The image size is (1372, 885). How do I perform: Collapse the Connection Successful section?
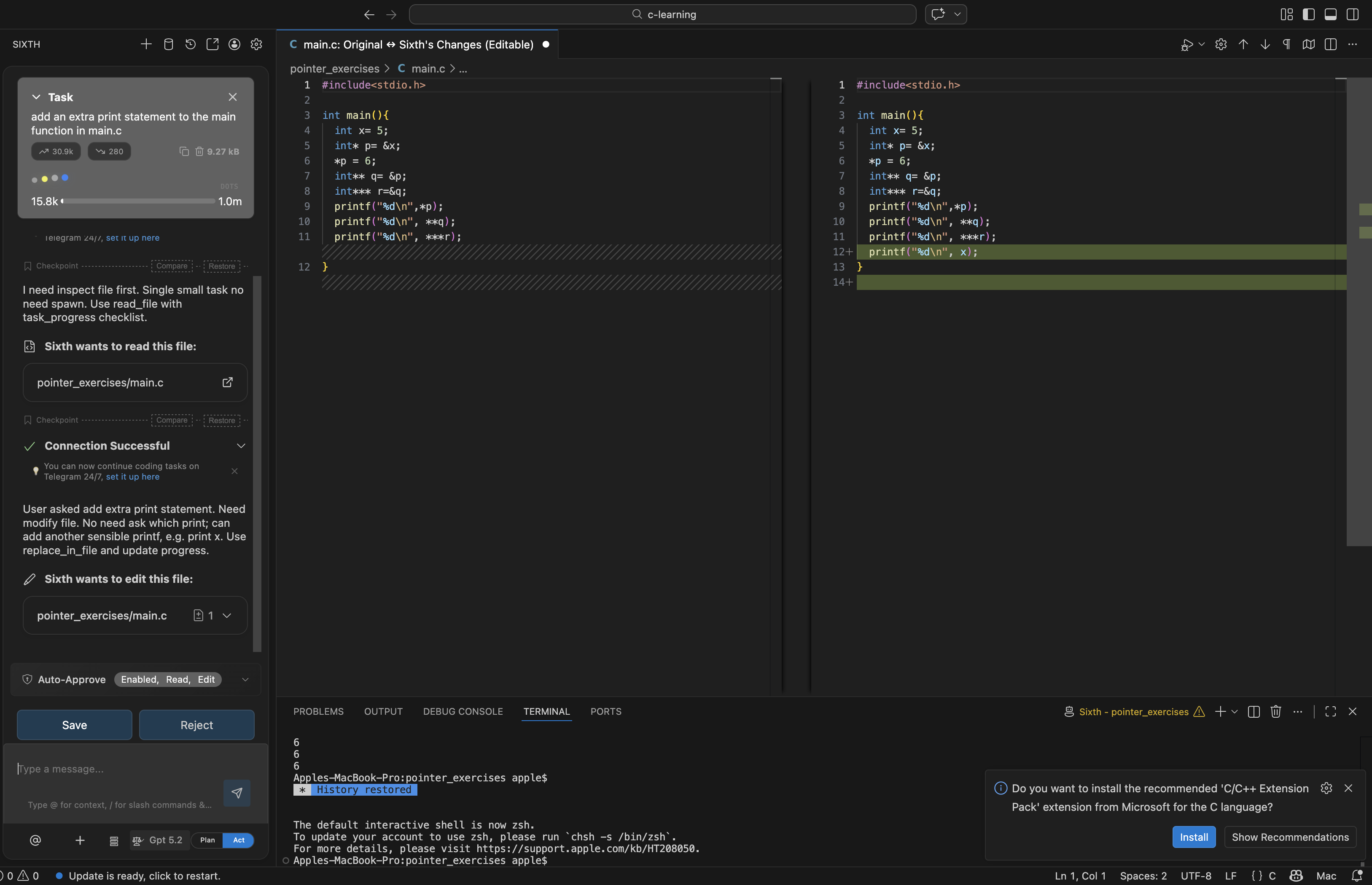241,446
